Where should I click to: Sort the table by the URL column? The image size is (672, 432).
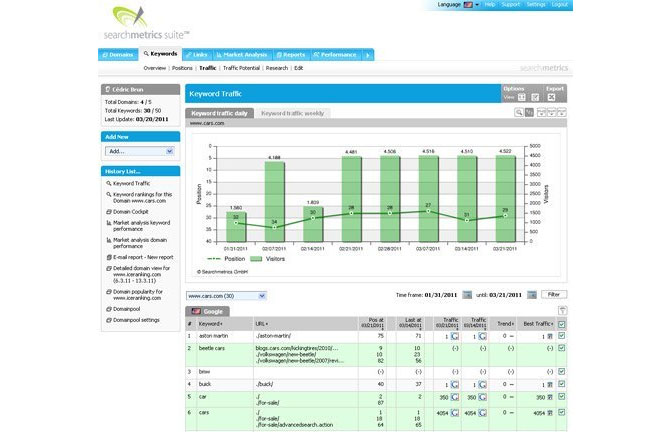pos(262,324)
